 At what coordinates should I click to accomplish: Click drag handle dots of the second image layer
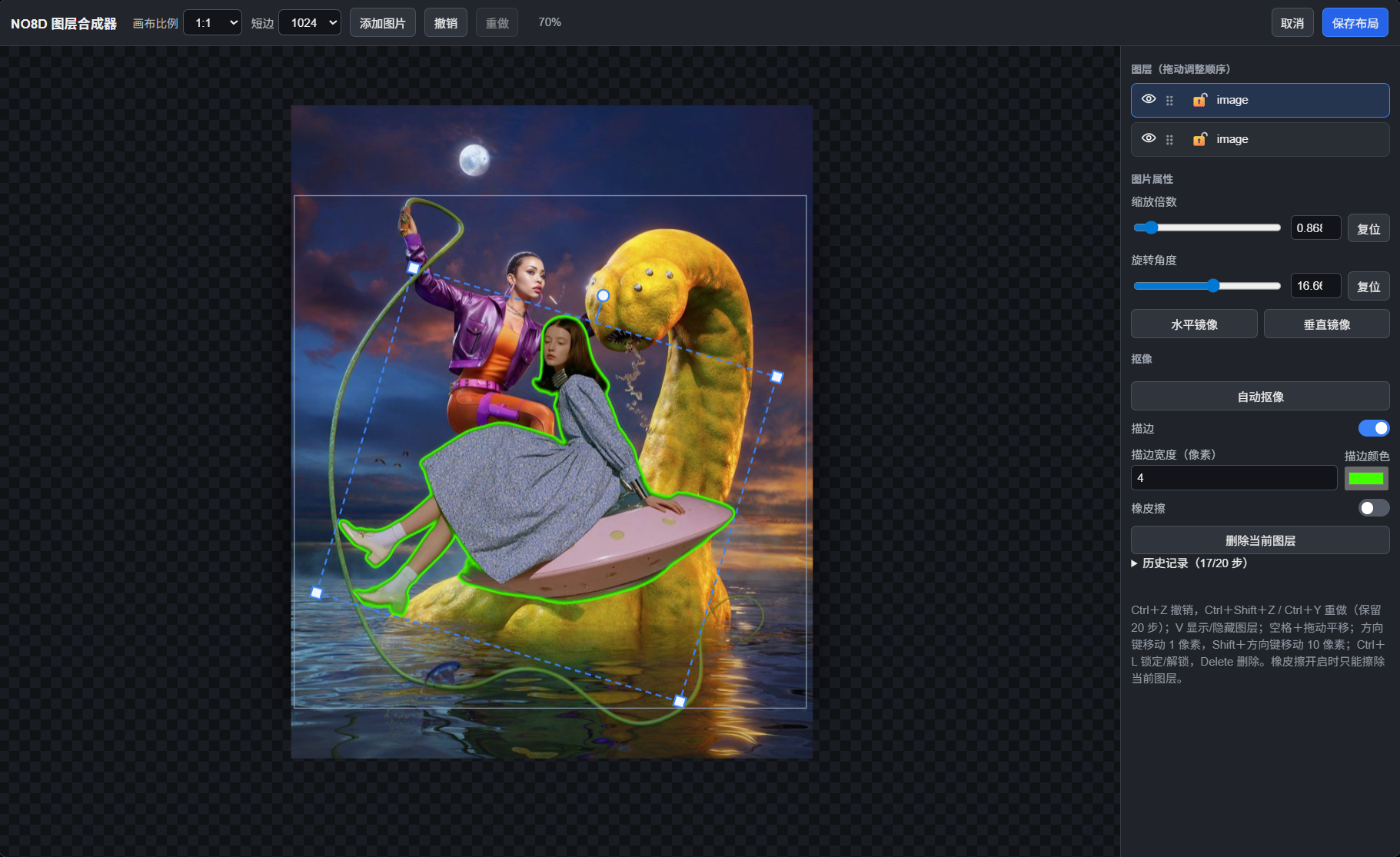(x=1169, y=140)
